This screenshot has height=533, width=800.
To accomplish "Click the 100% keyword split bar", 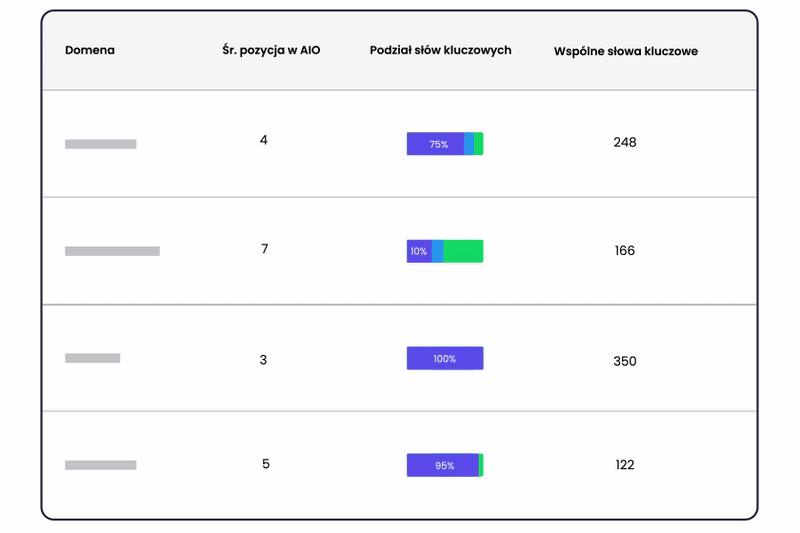I will tap(444, 358).
